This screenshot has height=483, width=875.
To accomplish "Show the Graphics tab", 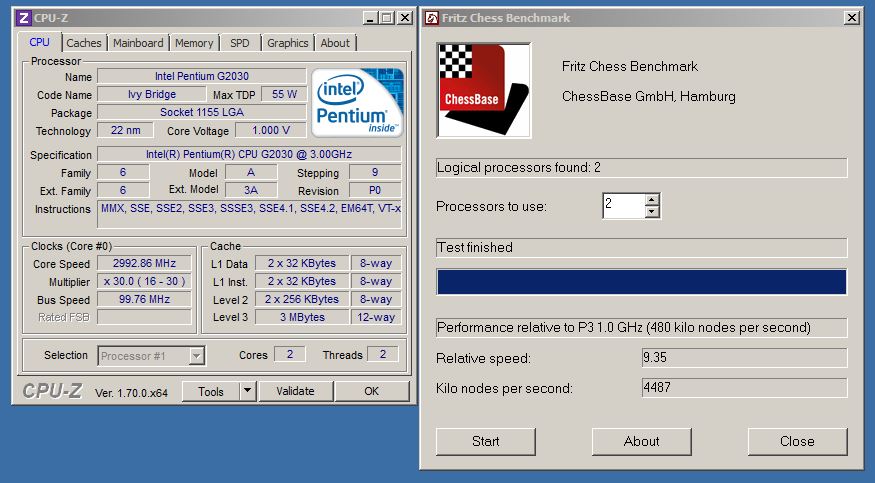I will 288,43.
